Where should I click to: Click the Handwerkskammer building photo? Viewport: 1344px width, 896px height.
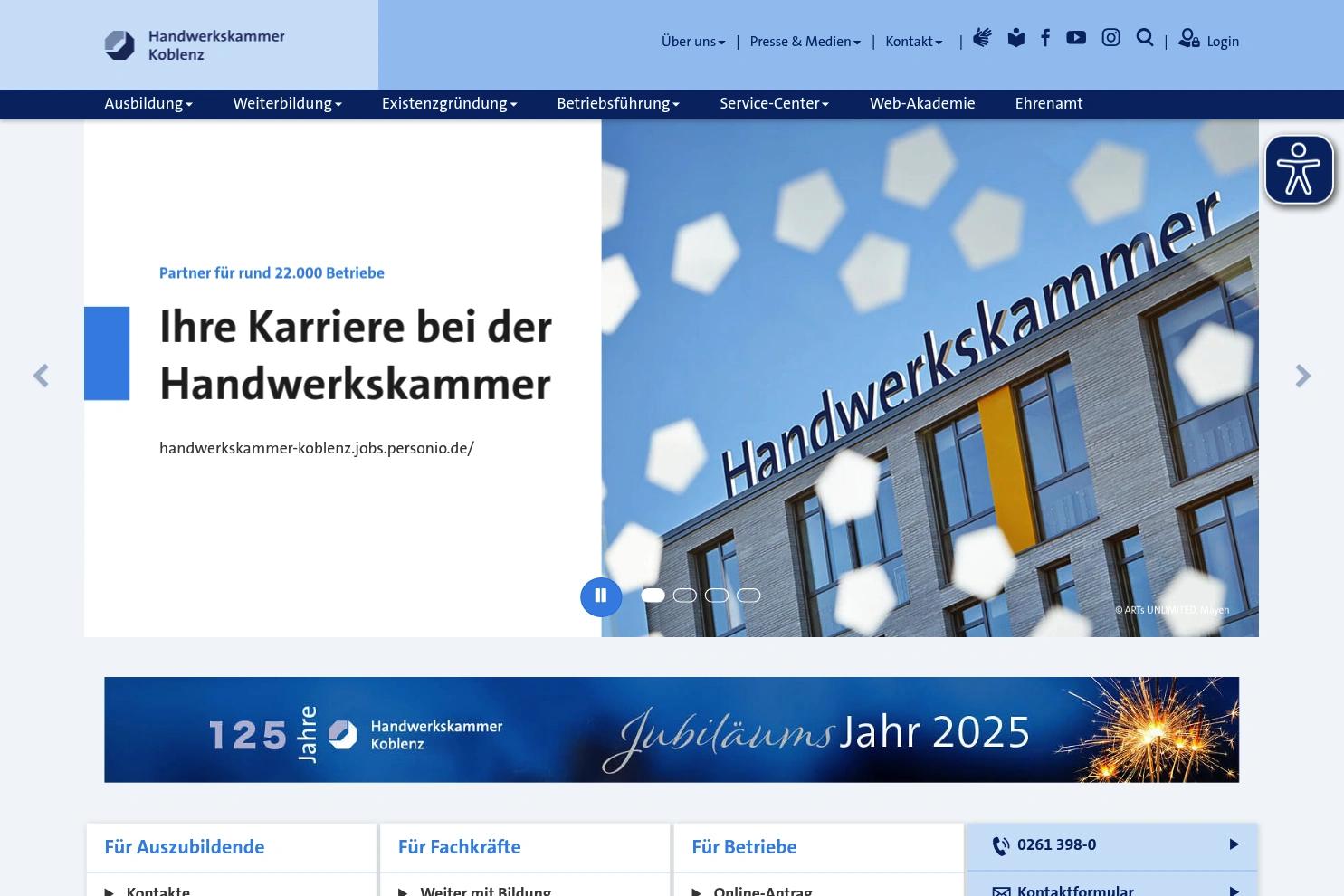(929, 378)
